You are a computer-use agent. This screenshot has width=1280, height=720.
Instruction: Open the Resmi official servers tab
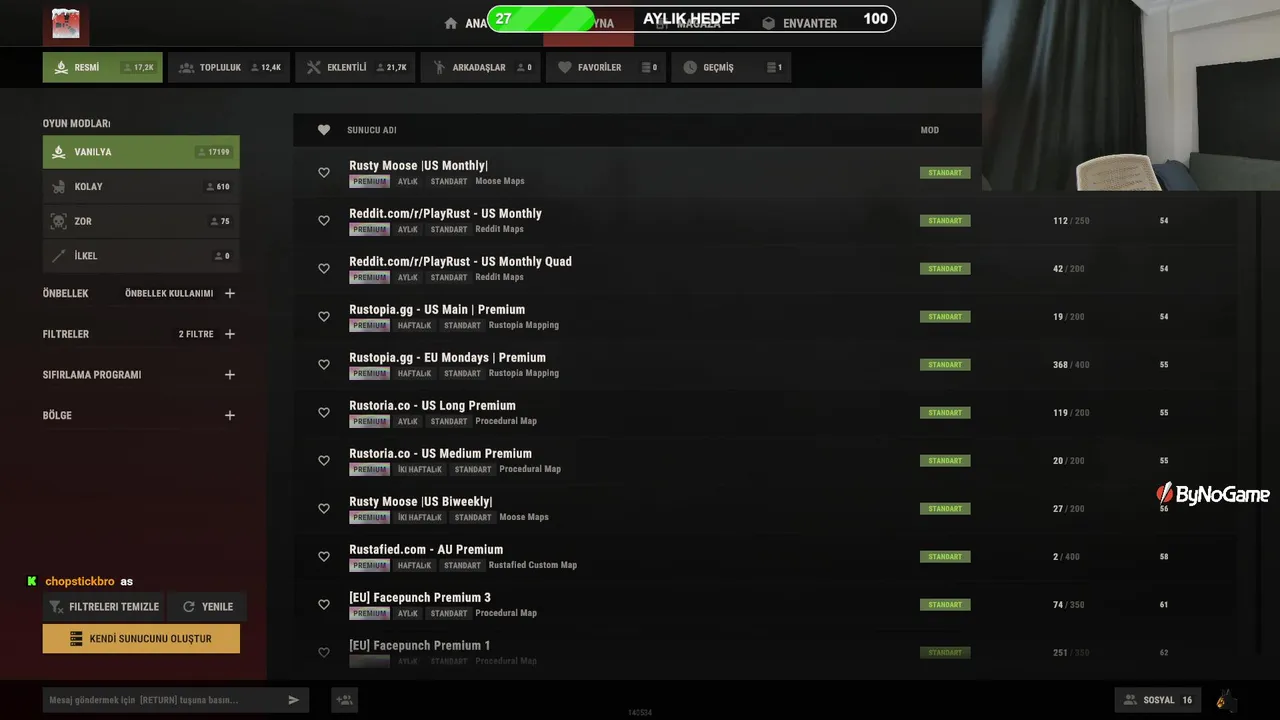[102, 68]
